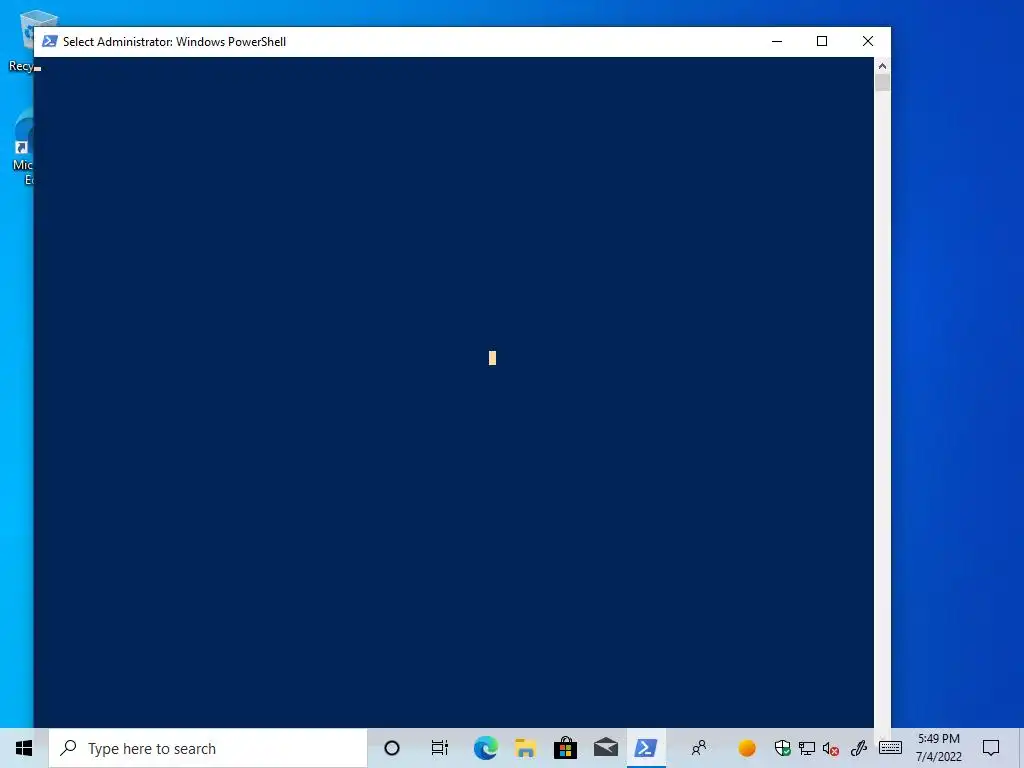The height and width of the screenshot is (768, 1024).
Task: Open Windows Security shield tray icon
Action: tap(782, 748)
